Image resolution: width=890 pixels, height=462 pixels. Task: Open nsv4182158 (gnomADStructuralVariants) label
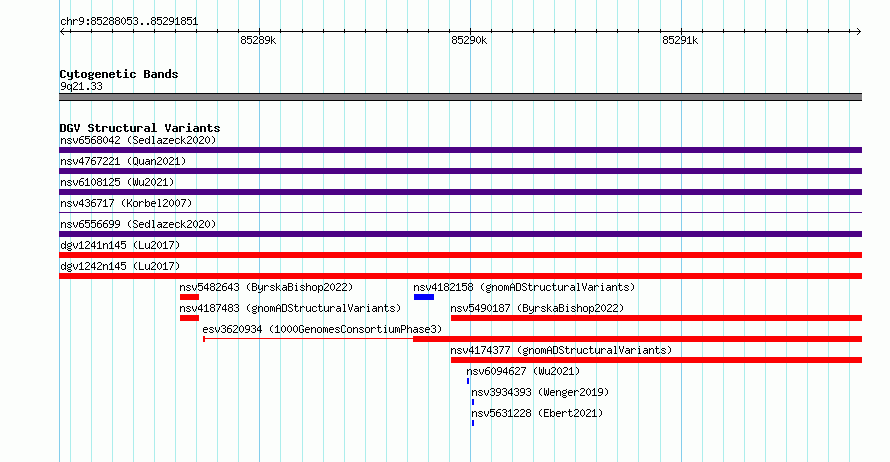pyautogui.click(x=524, y=287)
